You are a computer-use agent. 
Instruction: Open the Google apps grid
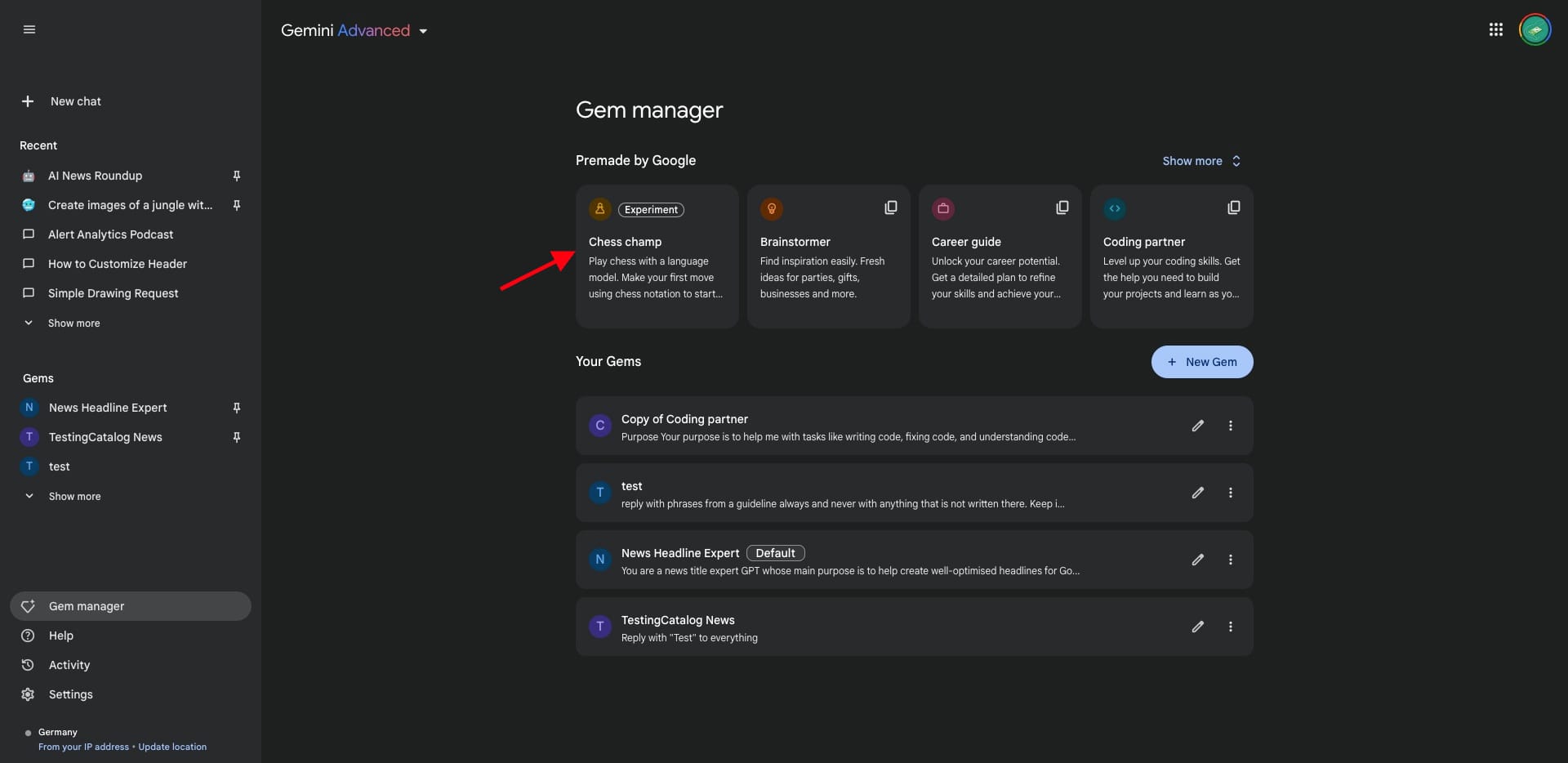click(1495, 29)
